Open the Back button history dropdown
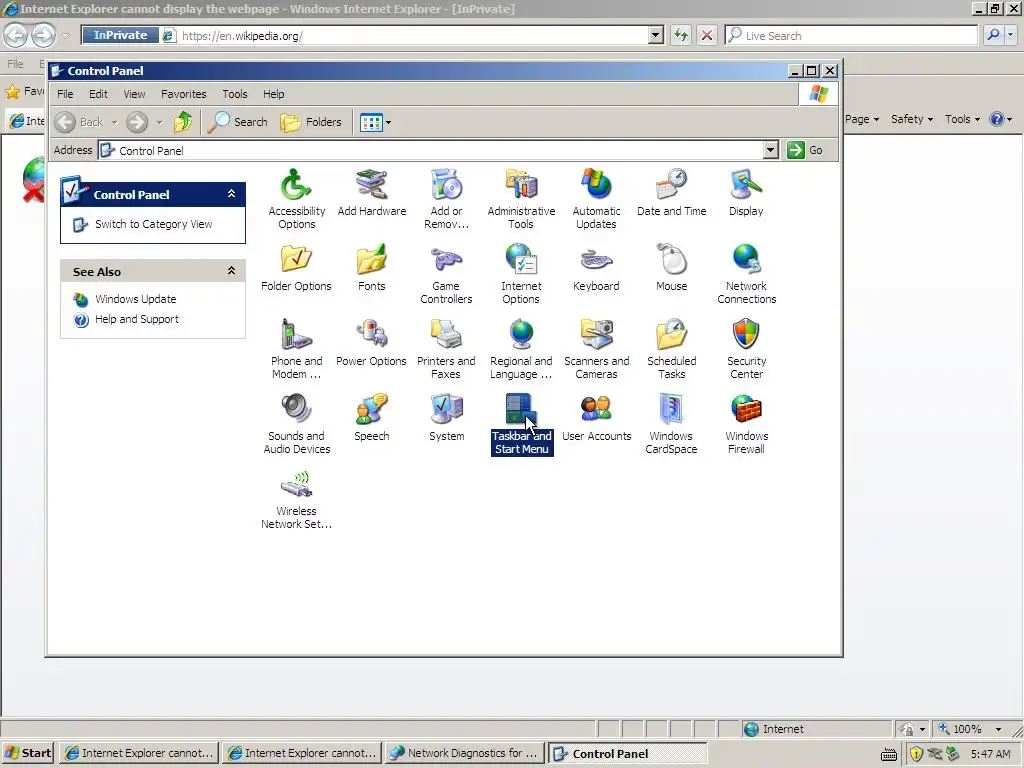Screen dimensions: 1024x768 pos(114,122)
